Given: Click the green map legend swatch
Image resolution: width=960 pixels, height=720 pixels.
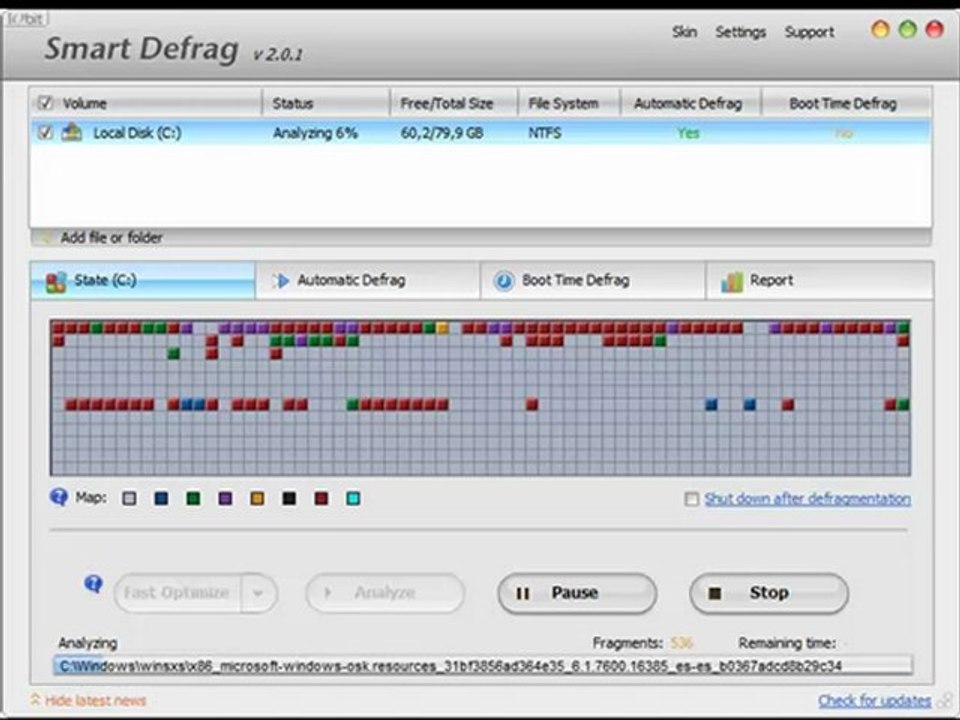Looking at the screenshot, I should click(x=193, y=498).
